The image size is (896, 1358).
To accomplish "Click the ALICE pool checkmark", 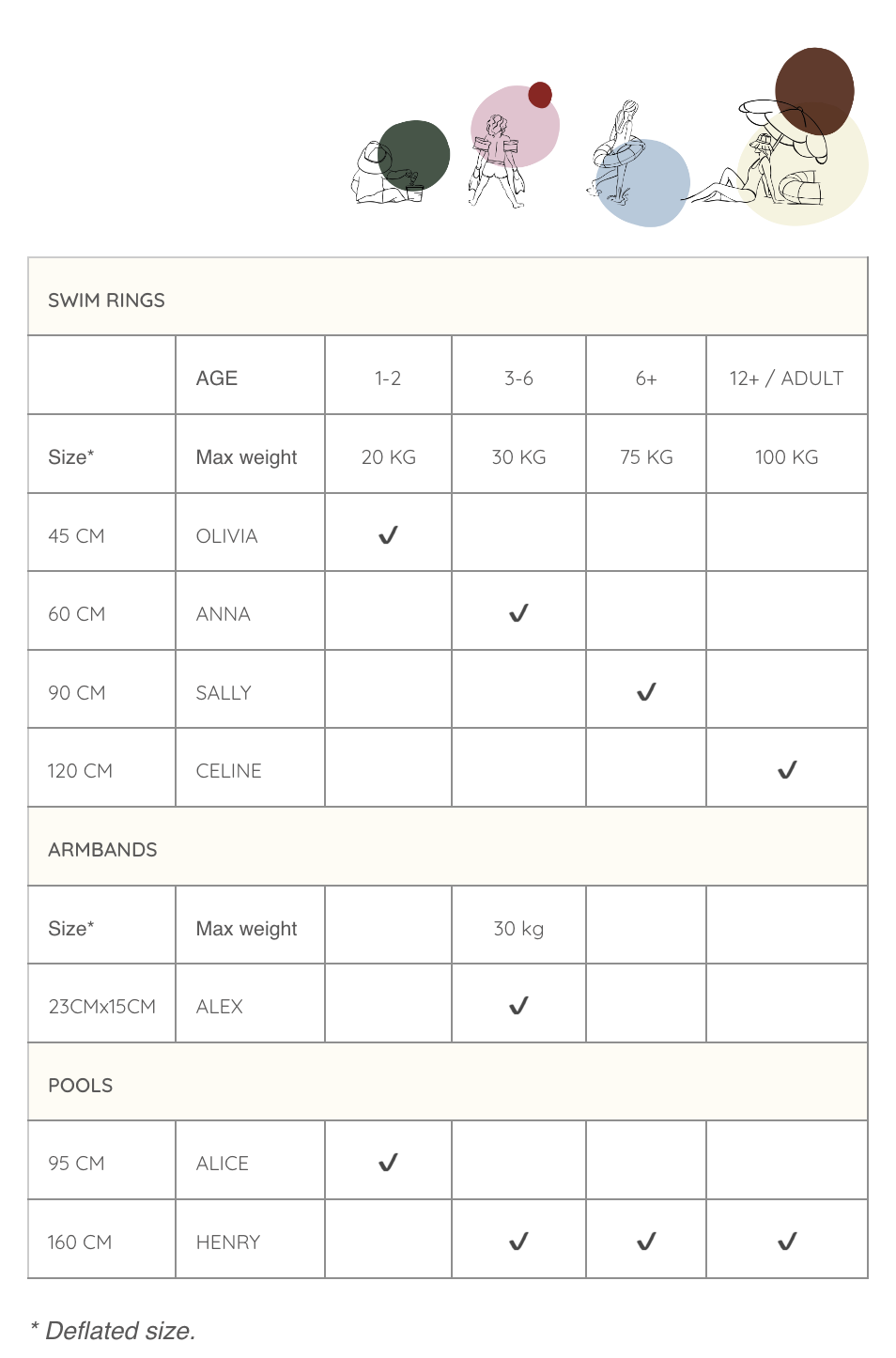I will (388, 1163).
